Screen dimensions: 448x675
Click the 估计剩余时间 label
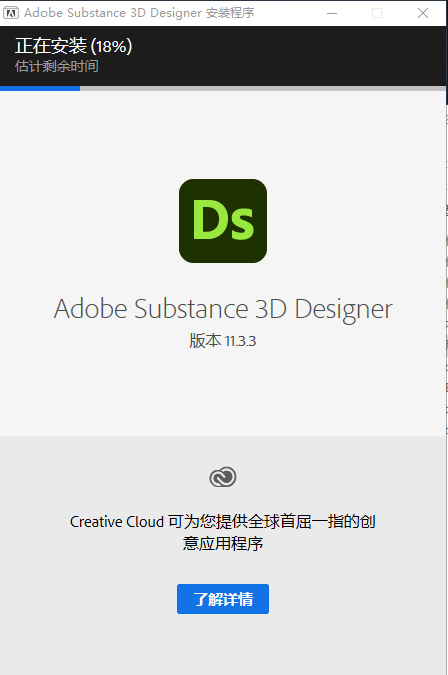point(57,66)
